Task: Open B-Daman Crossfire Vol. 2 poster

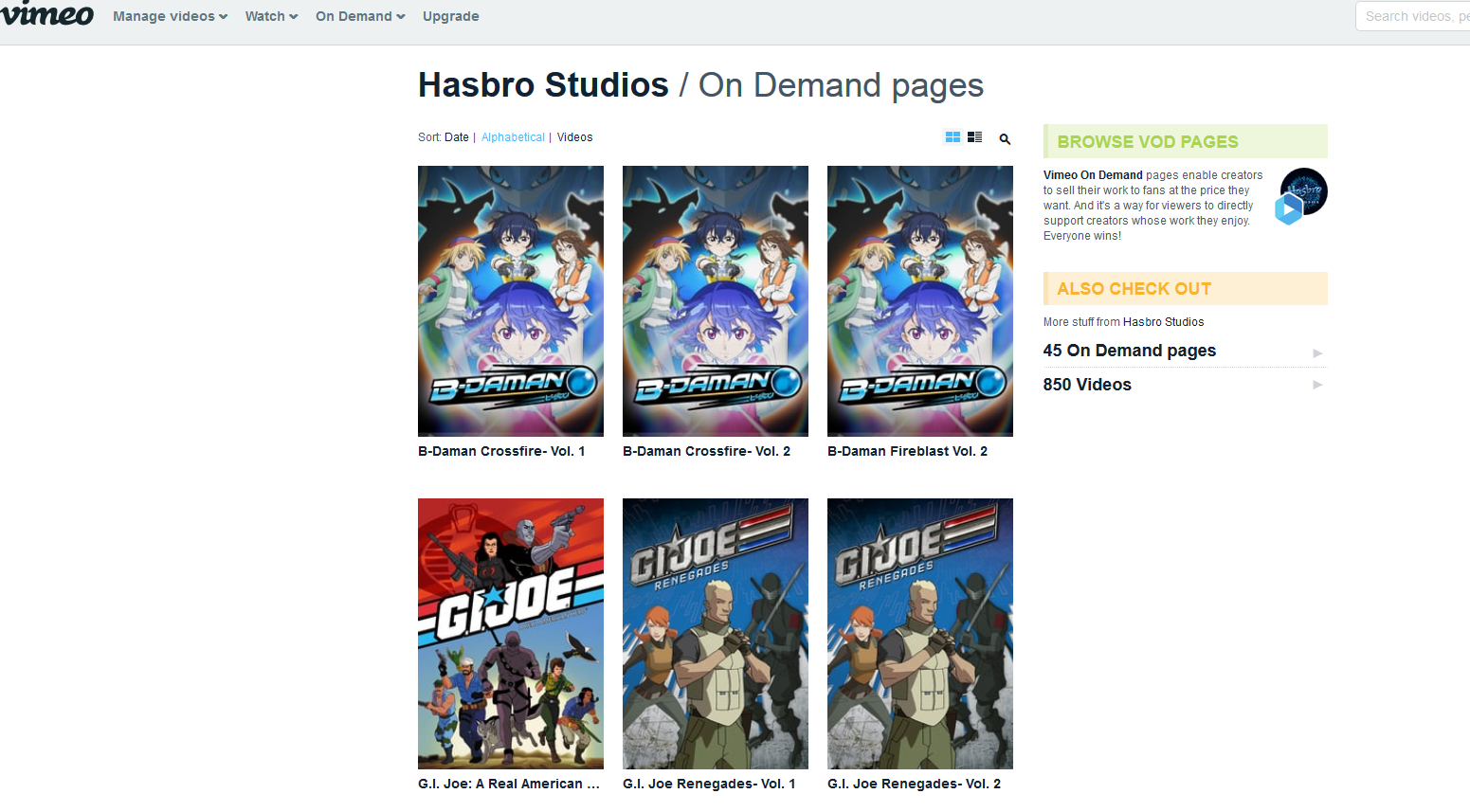Action: click(716, 301)
